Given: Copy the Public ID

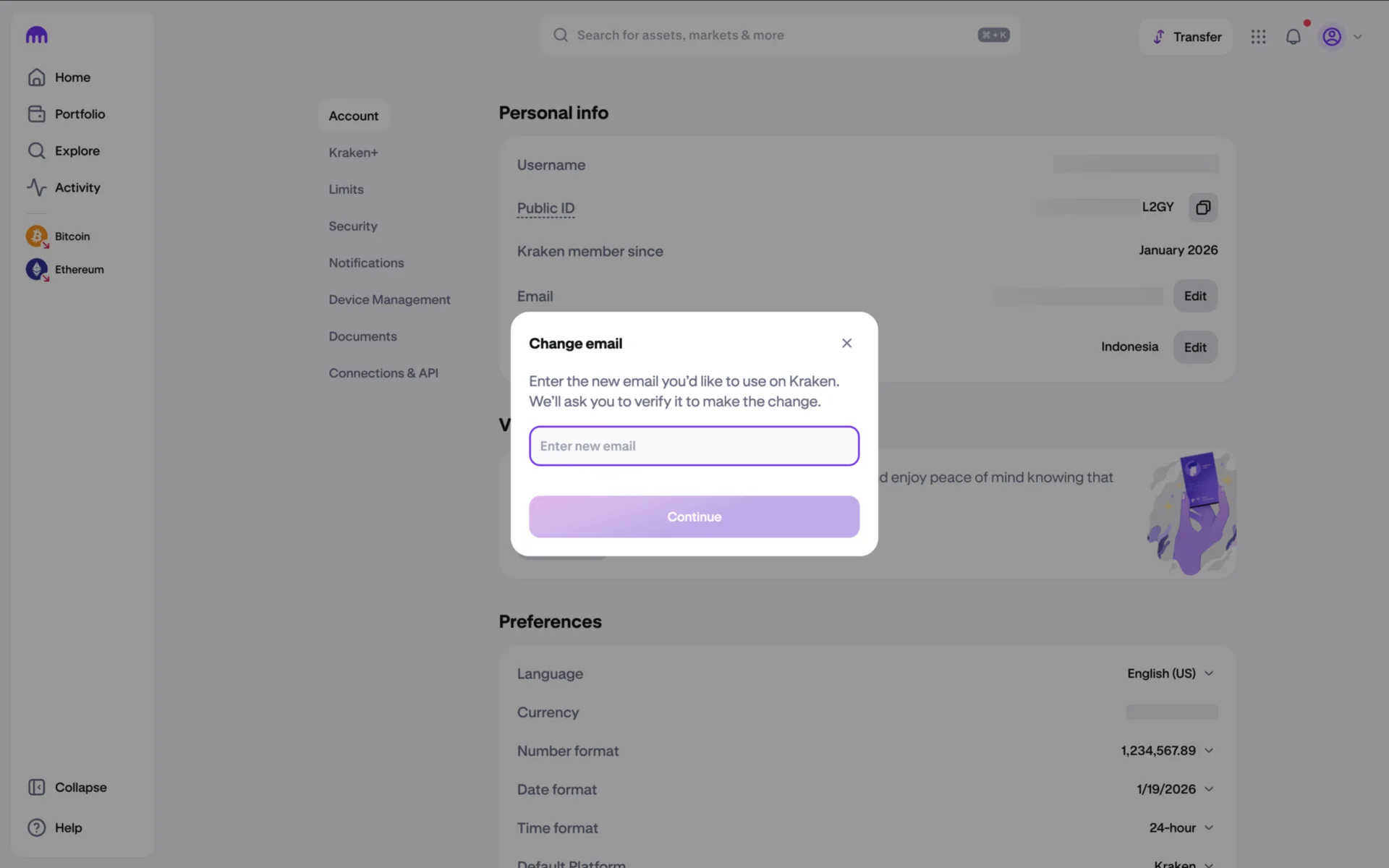Looking at the screenshot, I should point(1202,208).
